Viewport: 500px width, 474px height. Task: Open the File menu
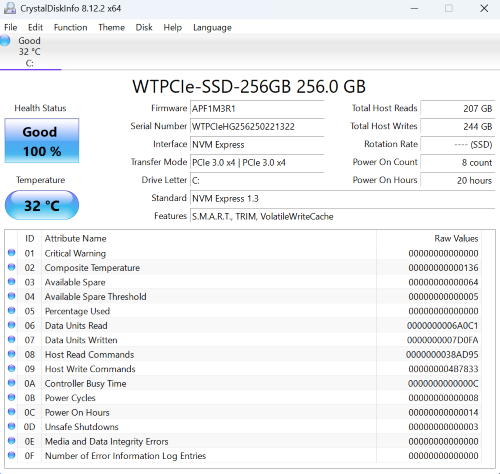click(x=11, y=27)
